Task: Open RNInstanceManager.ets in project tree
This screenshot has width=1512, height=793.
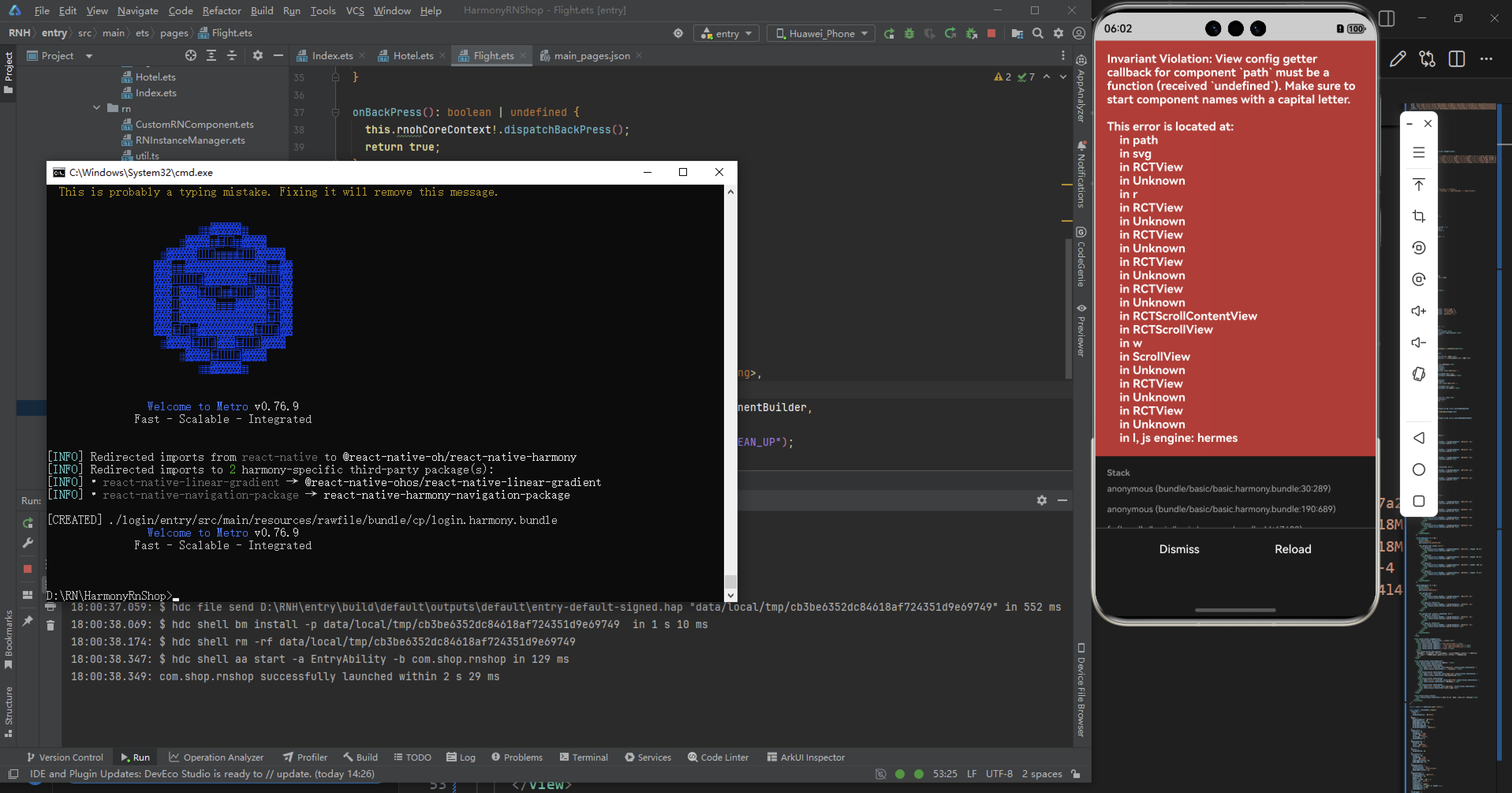Action: coord(190,140)
